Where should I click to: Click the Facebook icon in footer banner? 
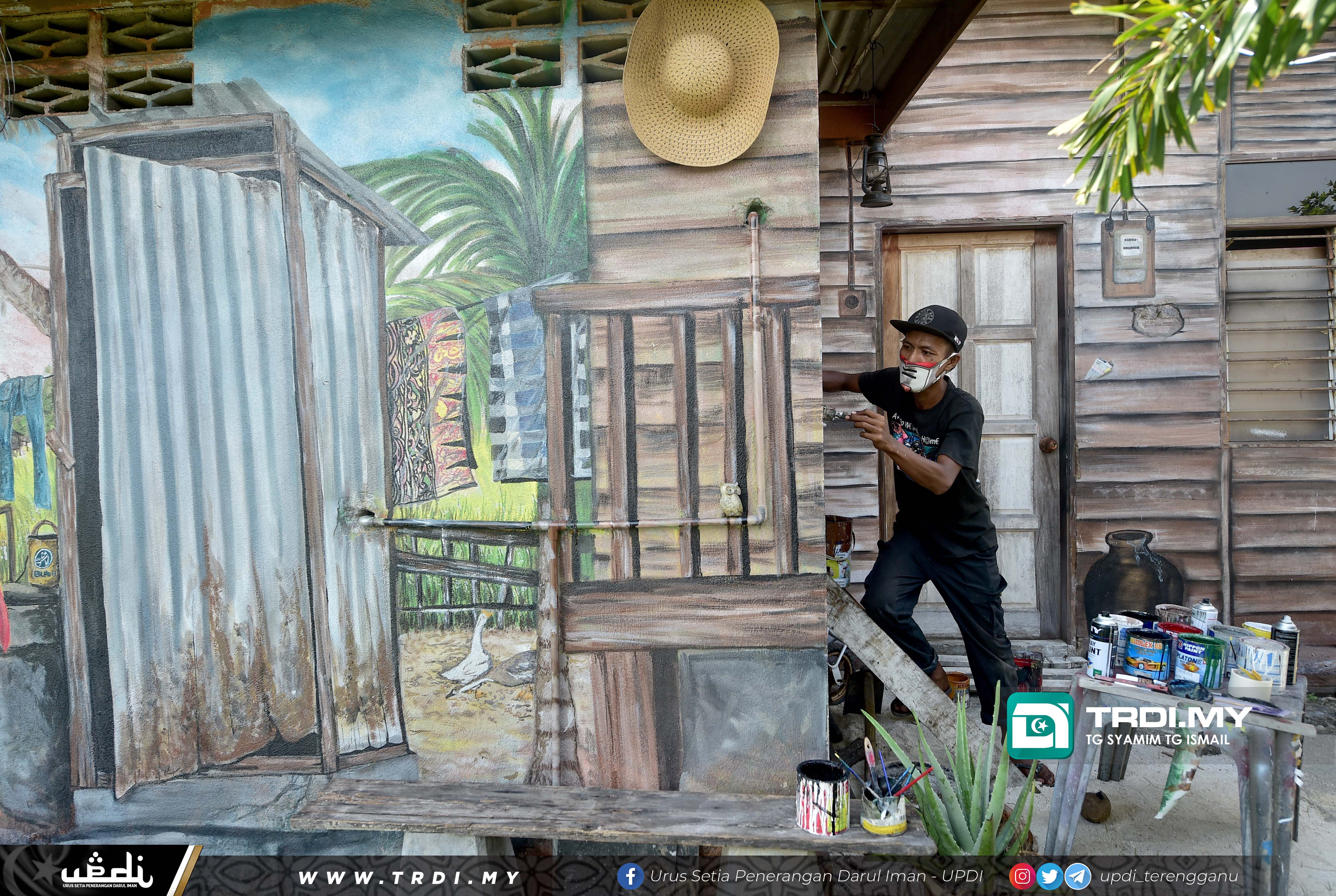(631, 876)
